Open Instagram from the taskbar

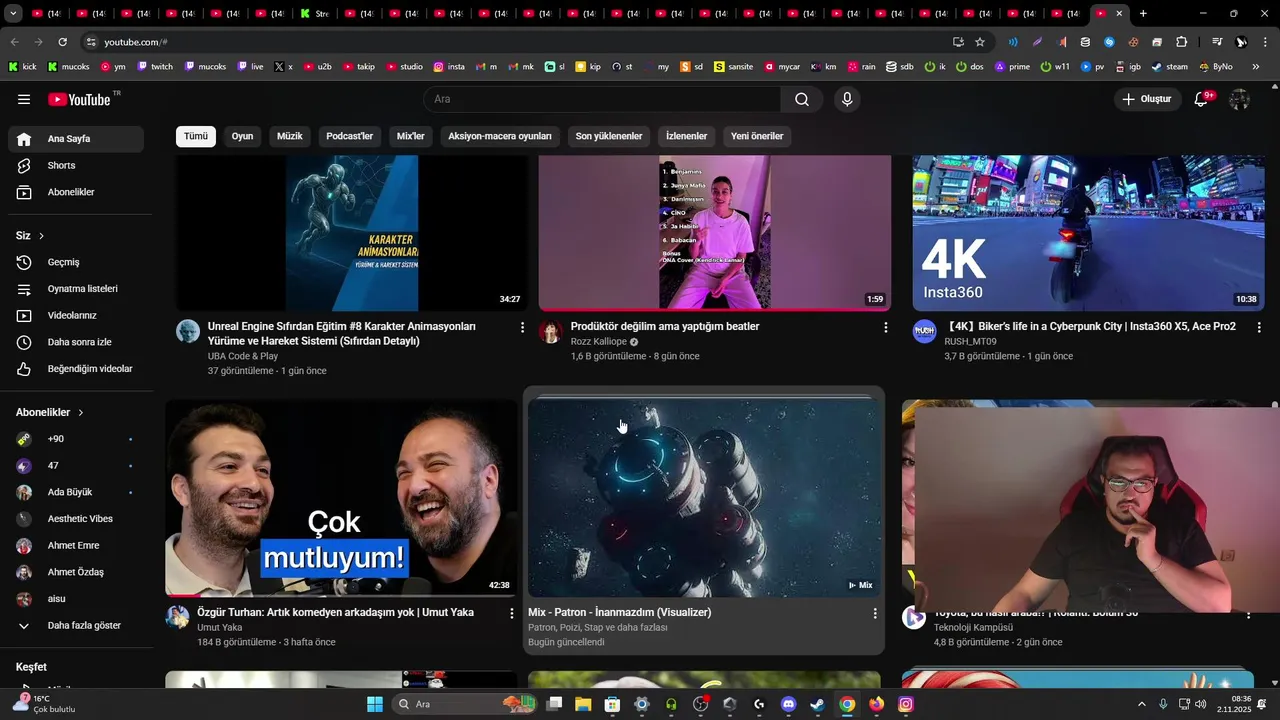[x=905, y=704]
